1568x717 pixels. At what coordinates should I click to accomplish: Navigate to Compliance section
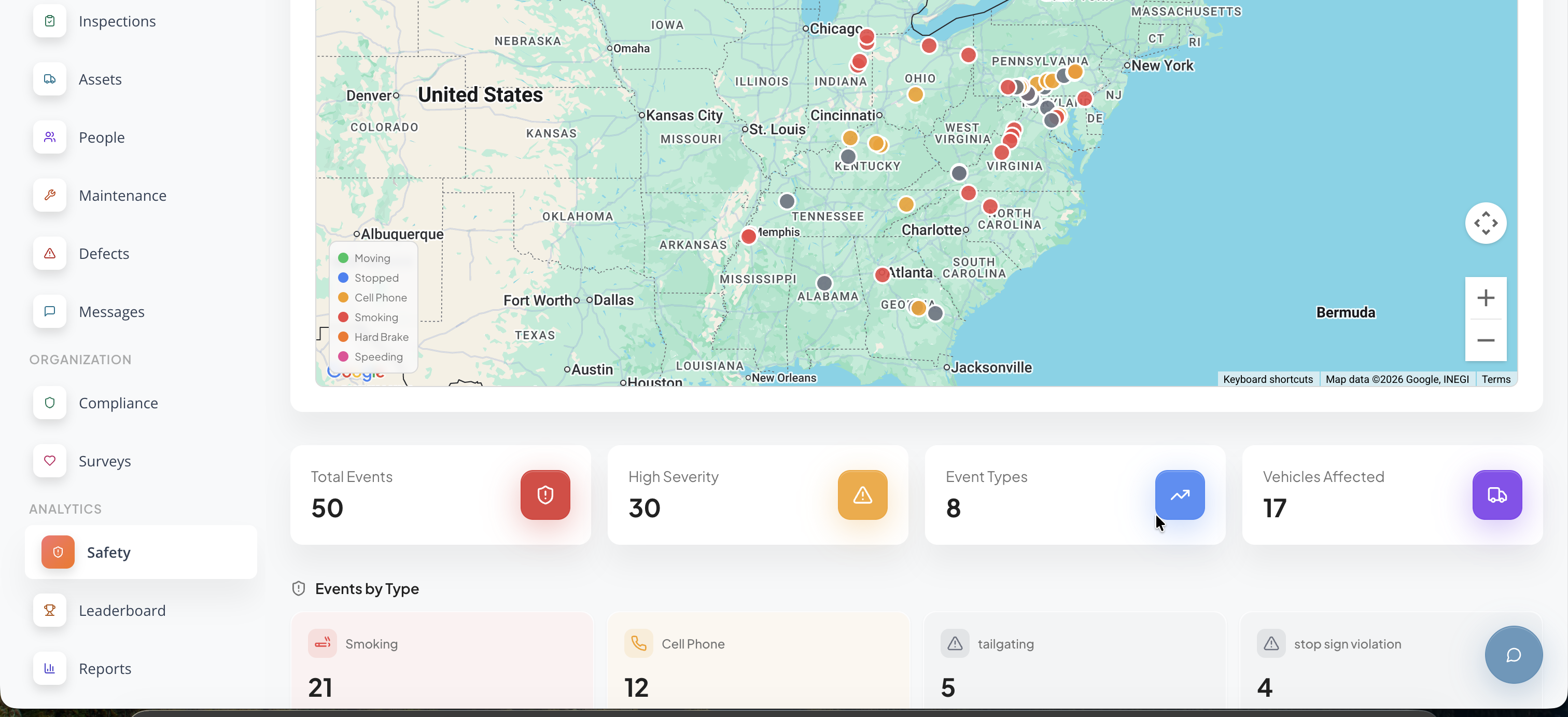(x=118, y=403)
